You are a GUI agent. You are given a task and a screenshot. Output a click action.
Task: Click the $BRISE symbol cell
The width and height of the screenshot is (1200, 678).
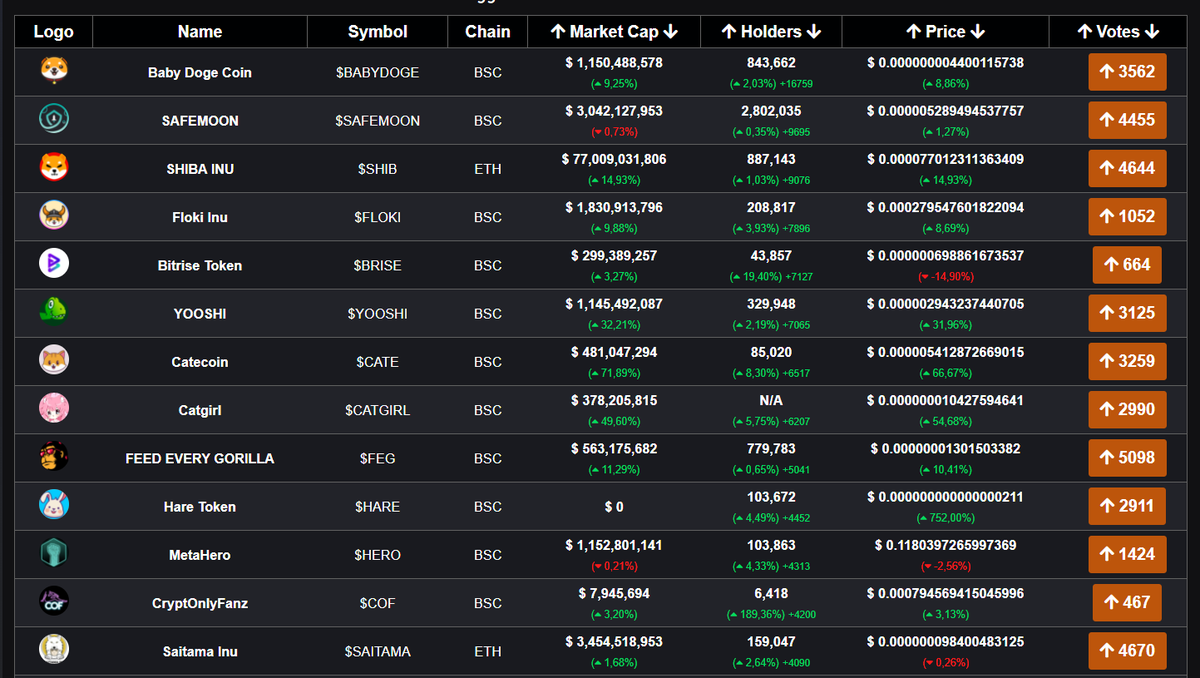tap(377, 266)
